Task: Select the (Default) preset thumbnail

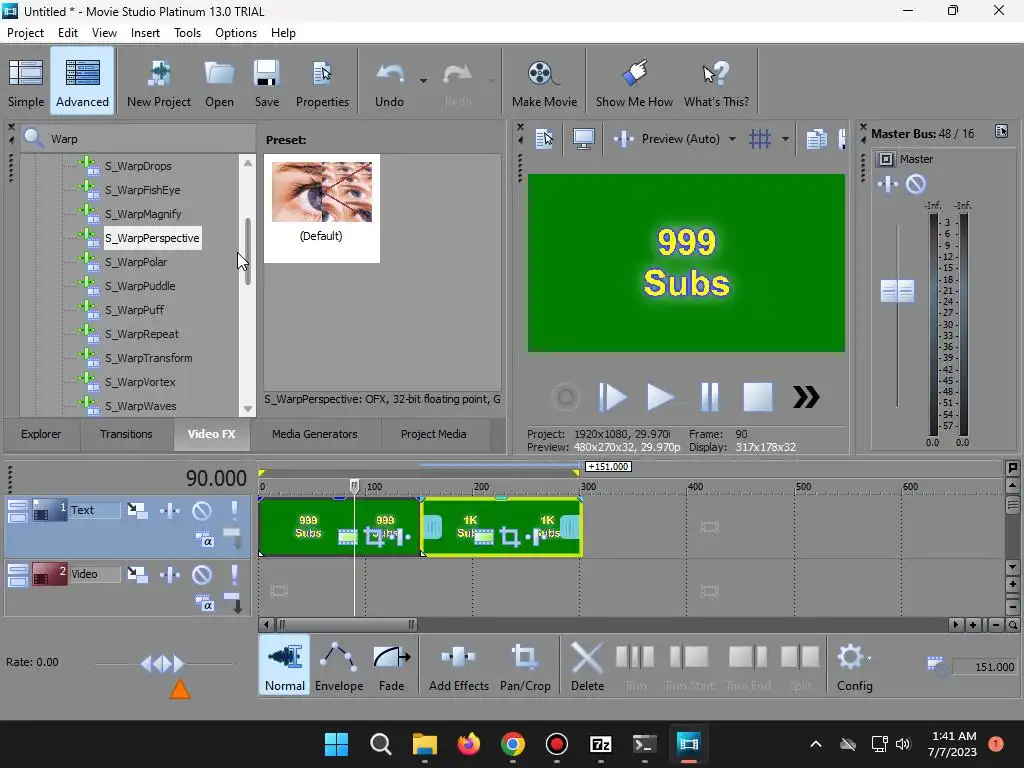Action: pos(321,208)
